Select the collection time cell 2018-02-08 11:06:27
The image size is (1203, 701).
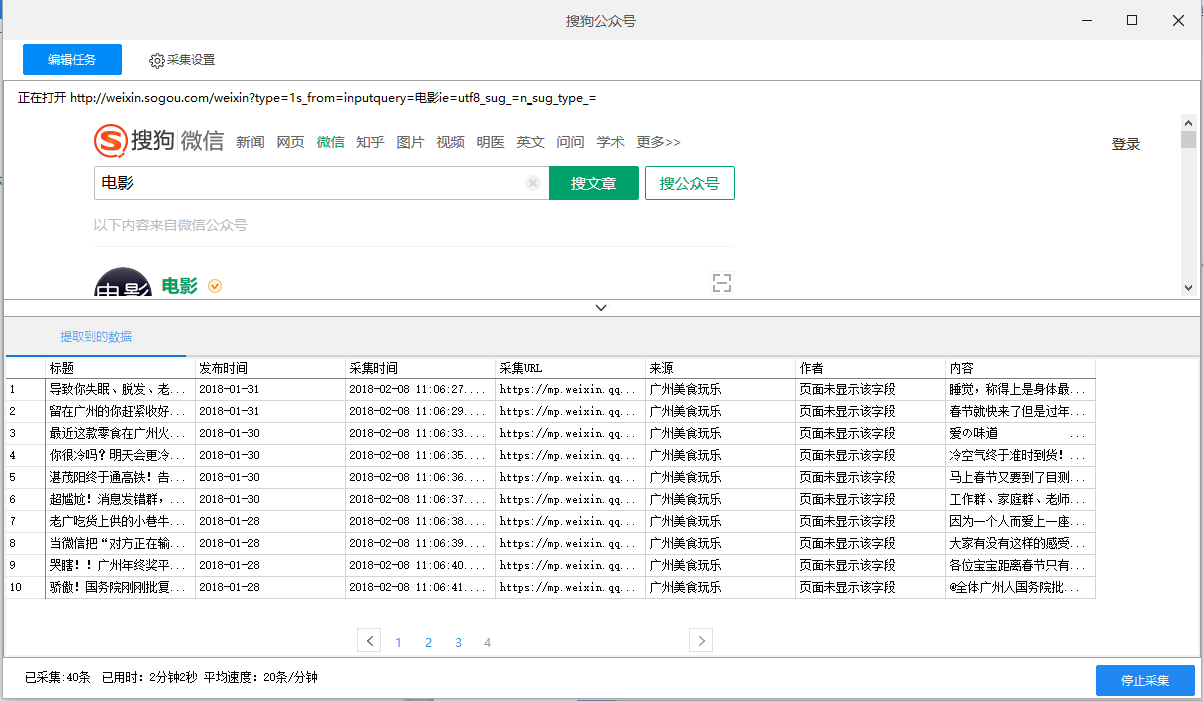click(420, 389)
